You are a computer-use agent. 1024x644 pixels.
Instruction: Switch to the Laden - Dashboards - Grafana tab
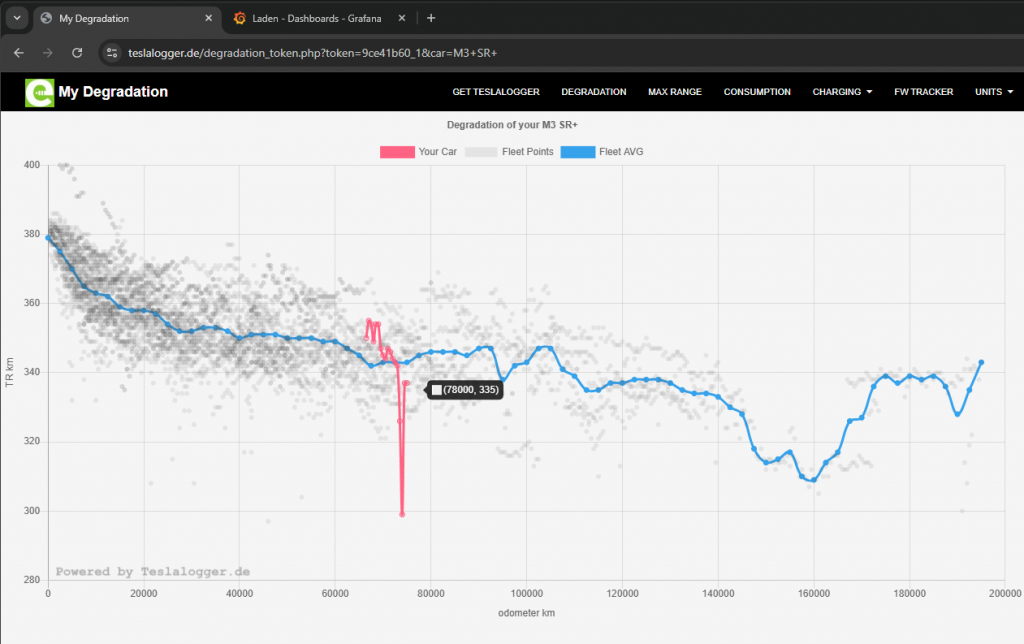[x=317, y=18]
